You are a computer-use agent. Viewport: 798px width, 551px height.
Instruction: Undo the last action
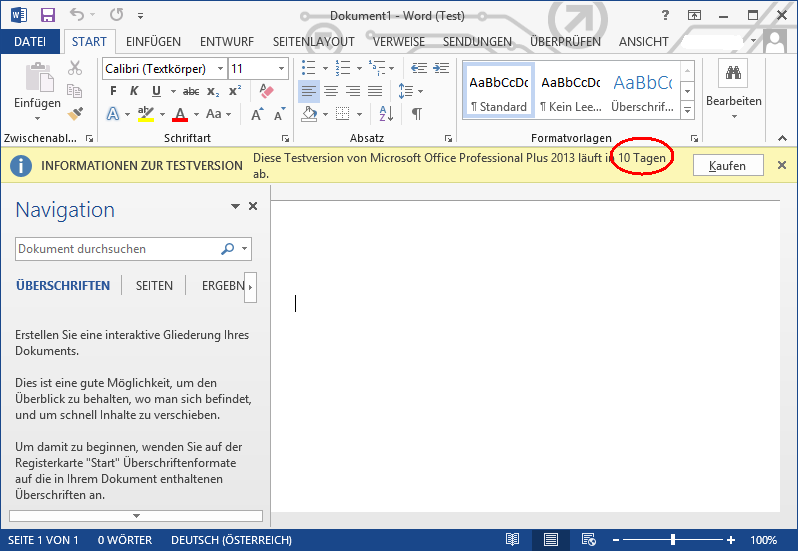[77, 15]
